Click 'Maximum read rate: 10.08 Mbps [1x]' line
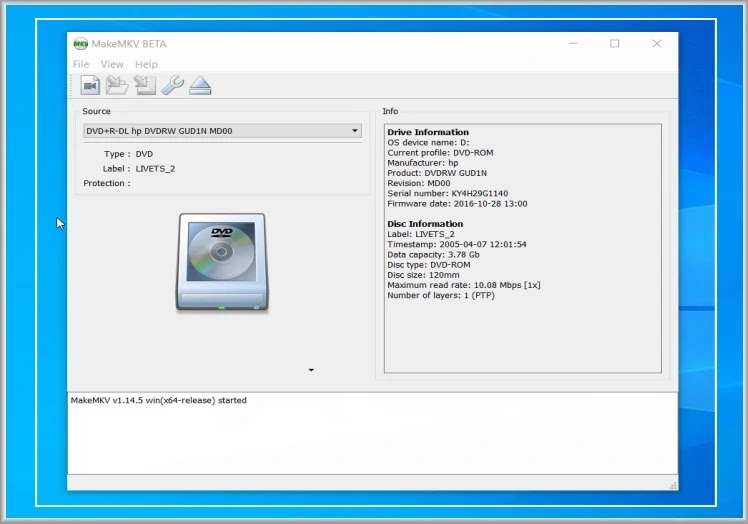The image size is (748, 524). pos(464,285)
